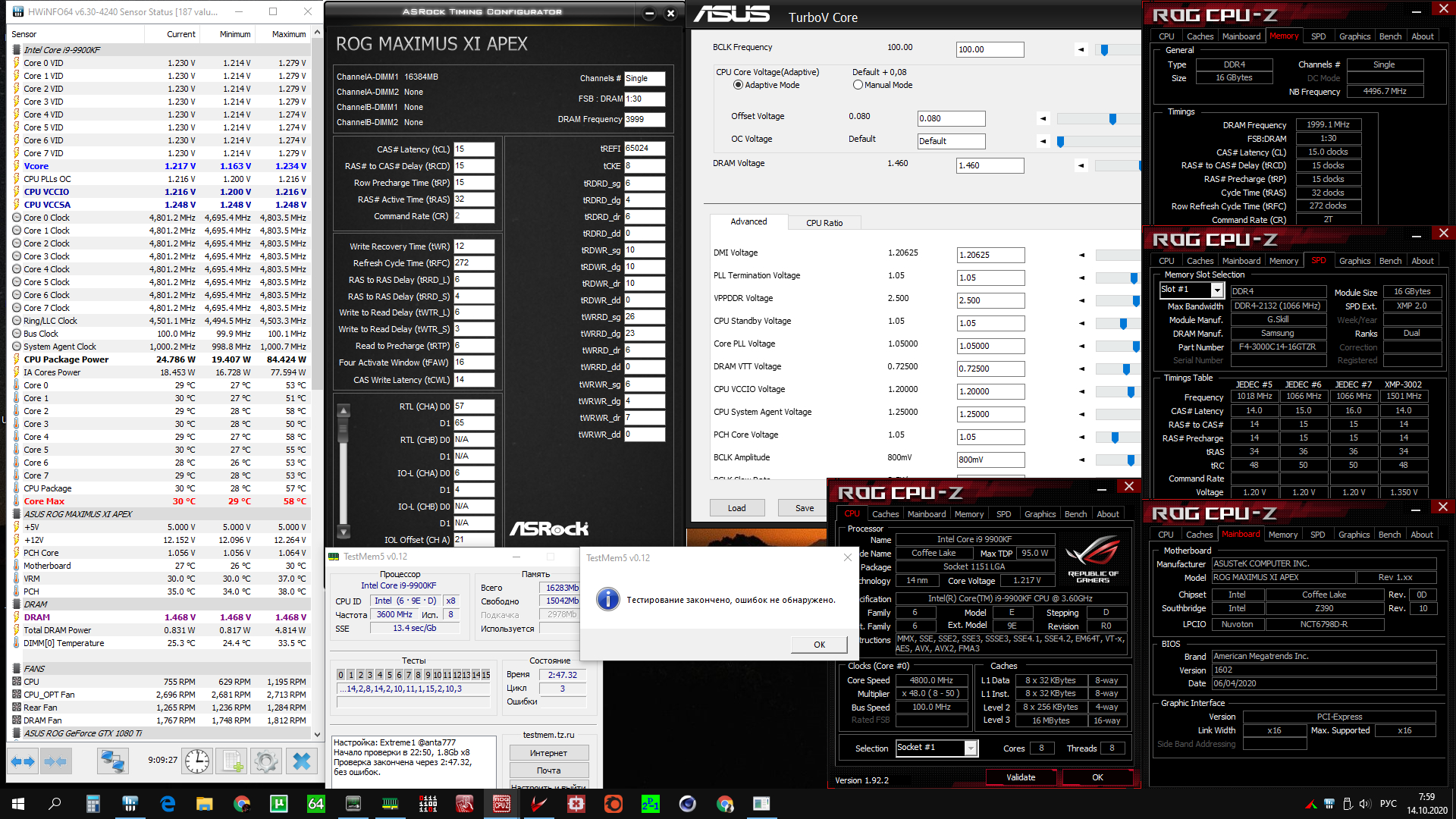The image size is (1456, 819).
Task: Click Validate button in CPU-Z
Action: coord(1020,777)
